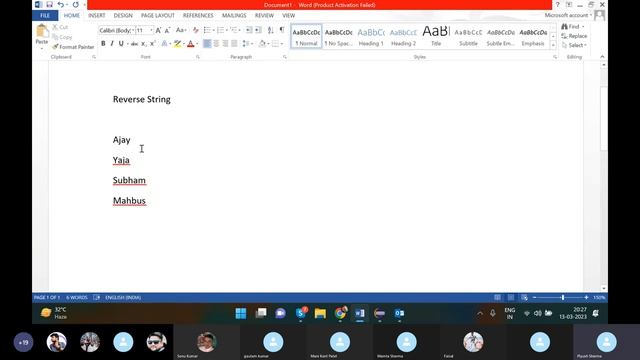Open Outlook from the taskbar
Image resolution: width=640 pixels, height=360 pixels.
coord(400,313)
